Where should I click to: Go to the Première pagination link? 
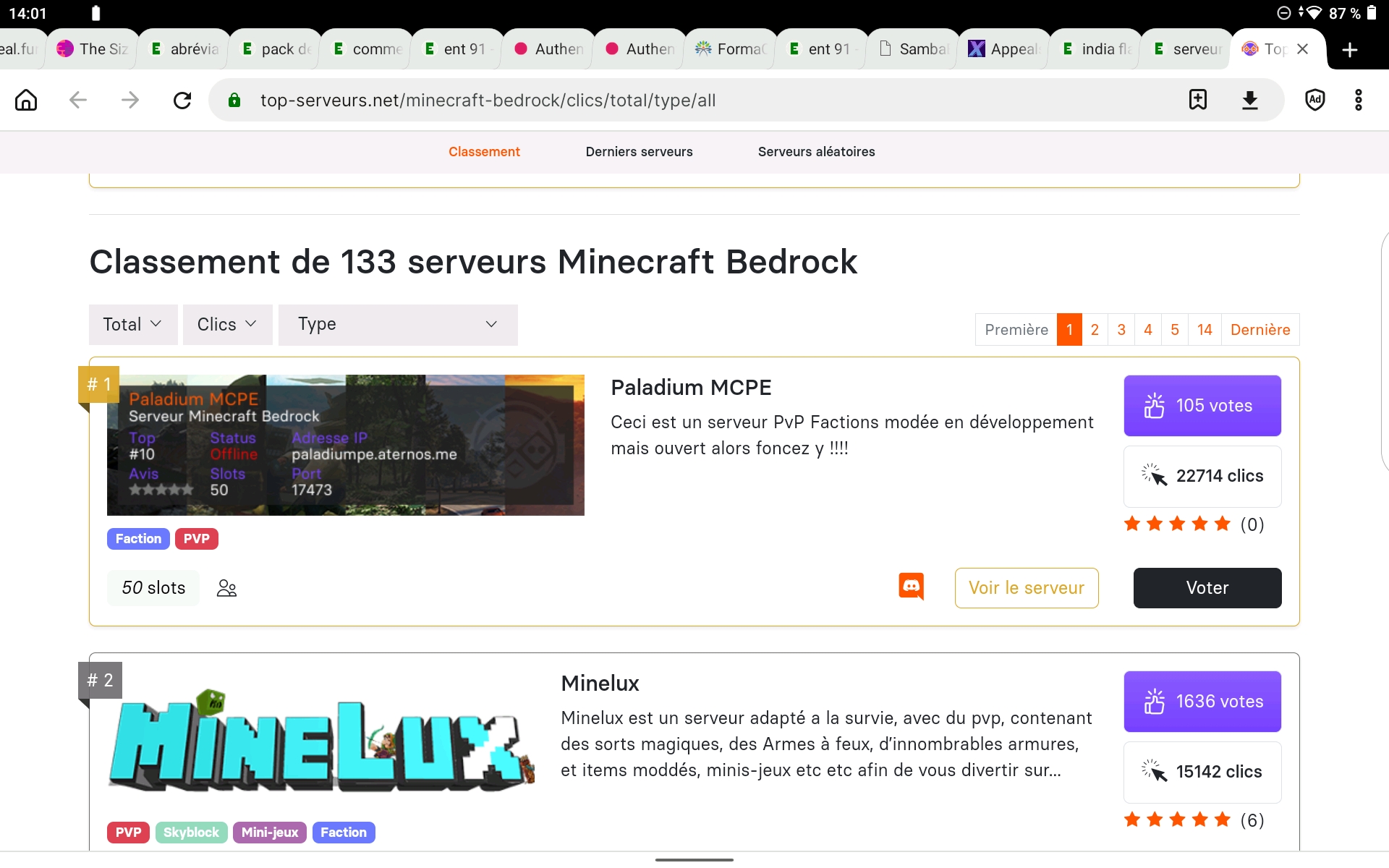(1016, 330)
